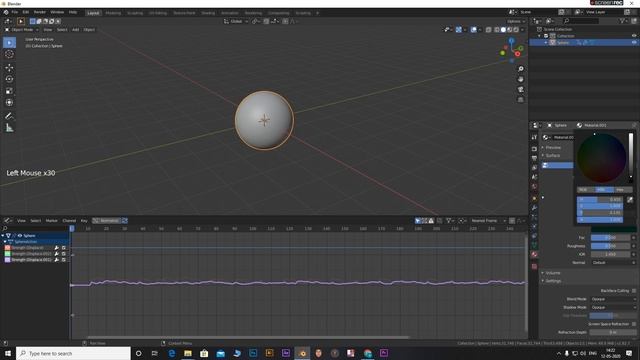This screenshot has width=640, height=360.
Task: Click the outliner search field
Action: click(x=581, y=21)
